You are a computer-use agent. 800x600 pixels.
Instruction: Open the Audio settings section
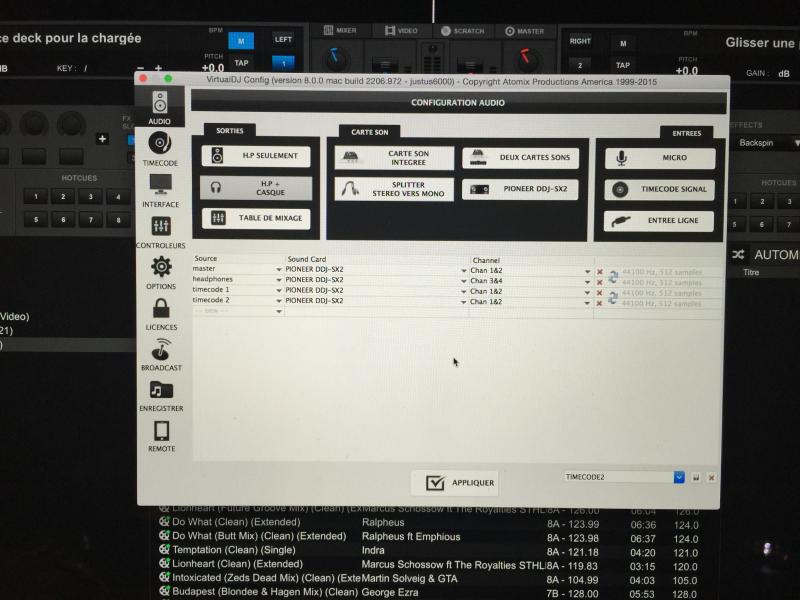(x=160, y=107)
